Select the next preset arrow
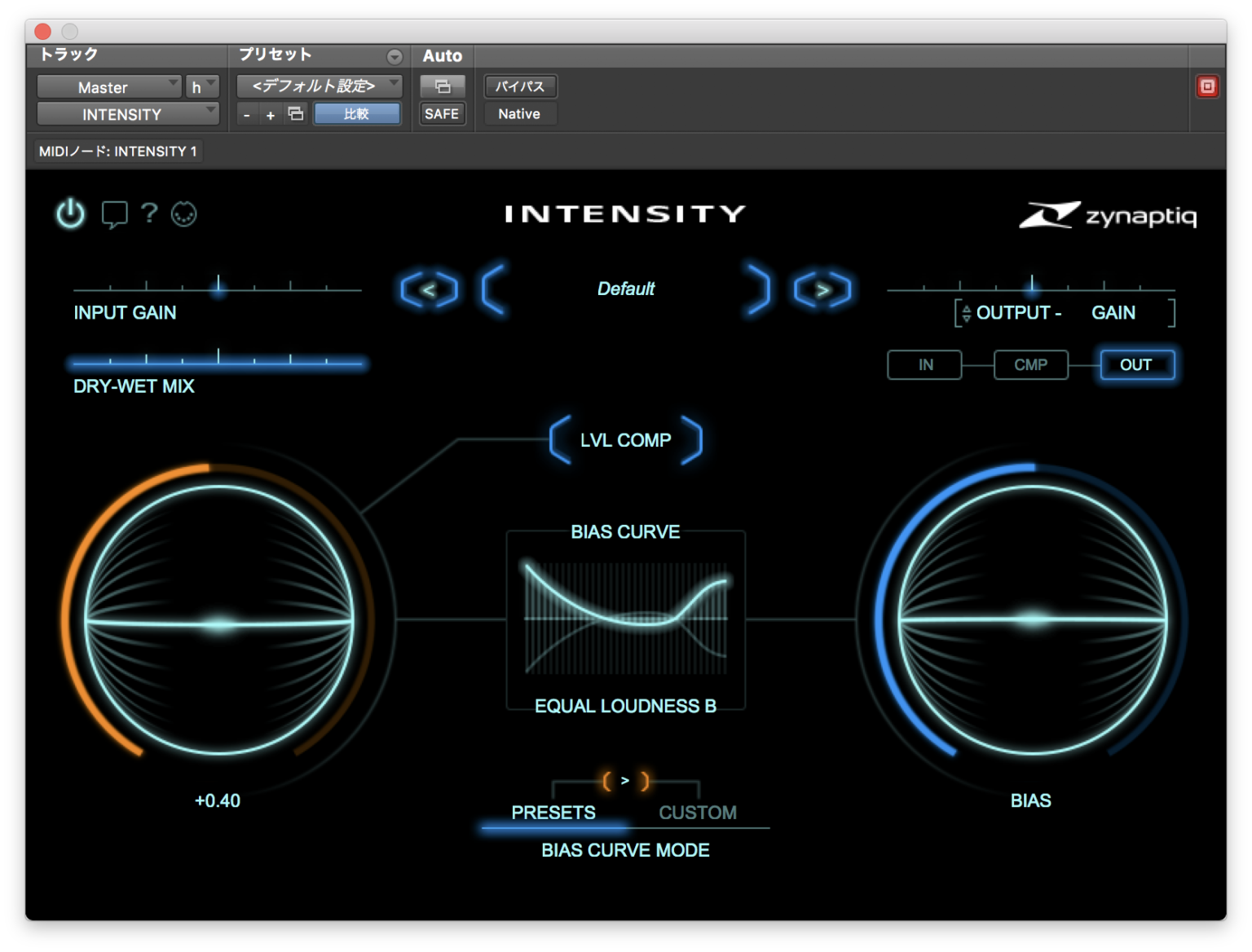This screenshot has width=1252, height=952. point(823,289)
